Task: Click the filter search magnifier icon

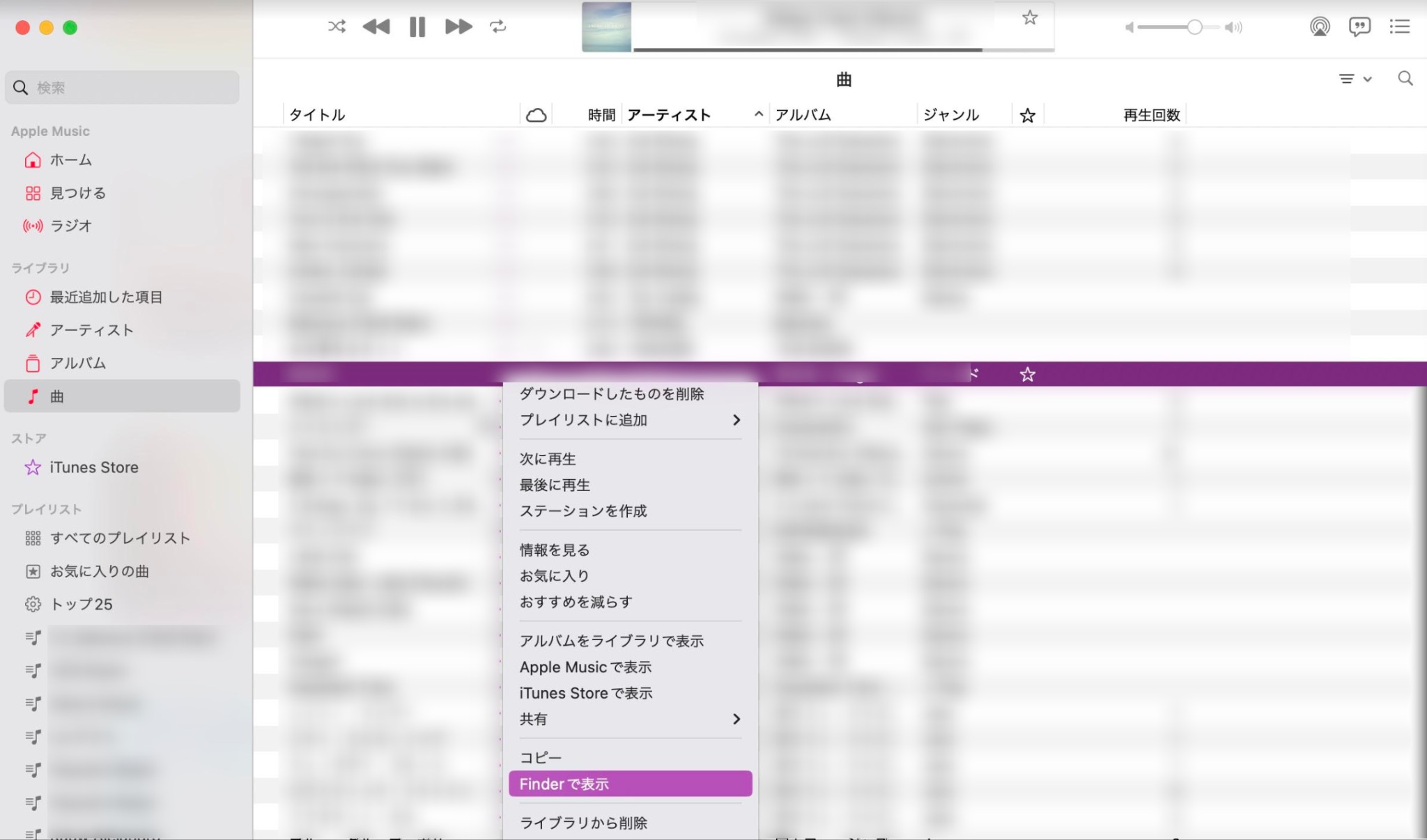Action: click(x=1405, y=78)
